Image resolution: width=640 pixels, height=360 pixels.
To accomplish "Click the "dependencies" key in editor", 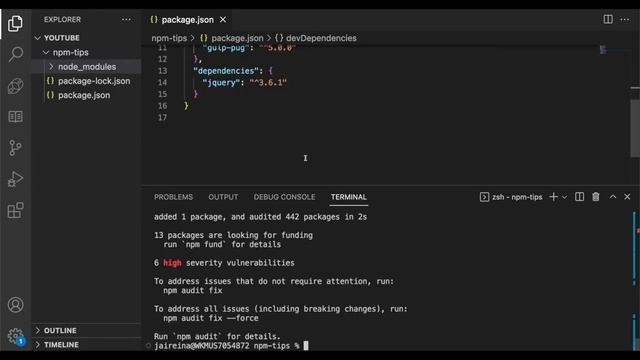I will tap(226, 71).
